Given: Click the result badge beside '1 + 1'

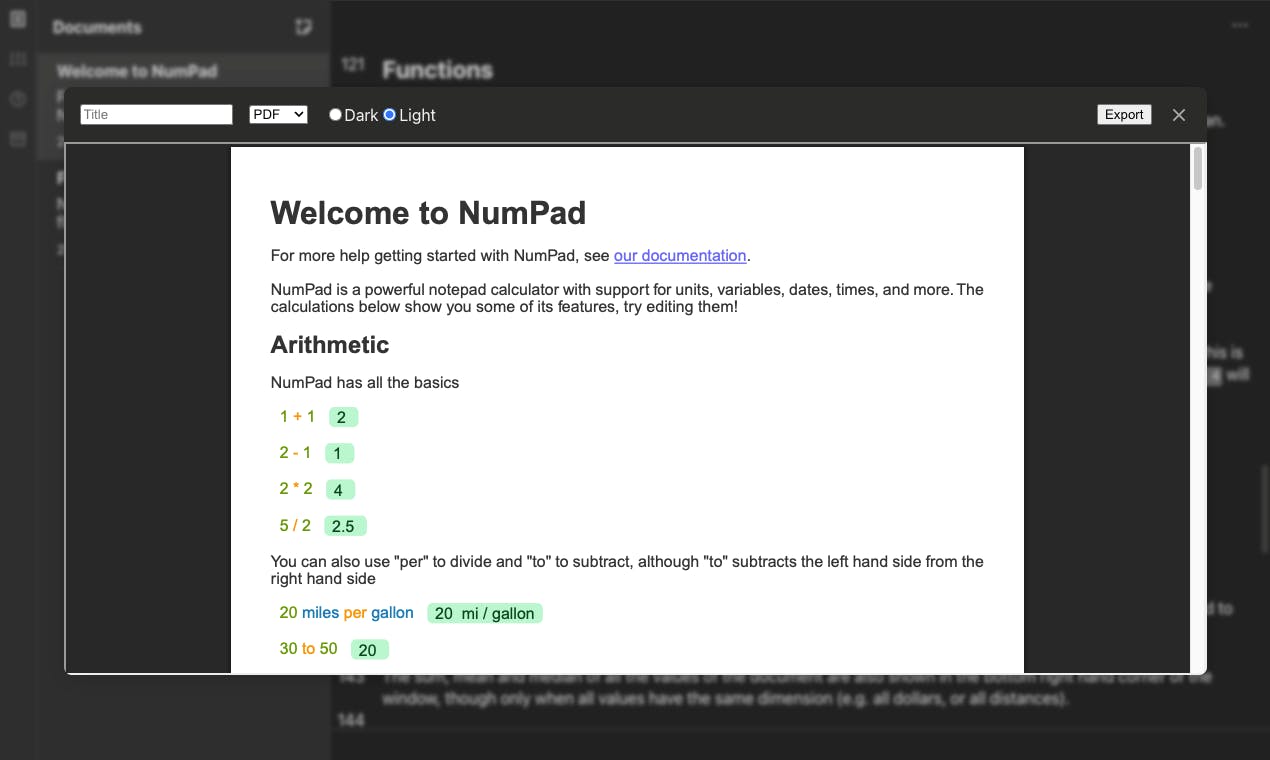Looking at the screenshot, I should pyautogui.click(x=343, y=417).
